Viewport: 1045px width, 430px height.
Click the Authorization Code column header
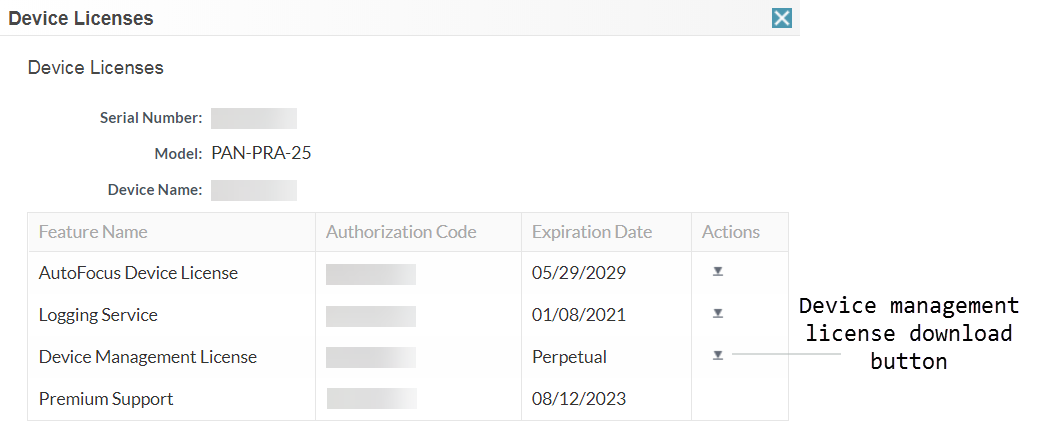(401, 232)
